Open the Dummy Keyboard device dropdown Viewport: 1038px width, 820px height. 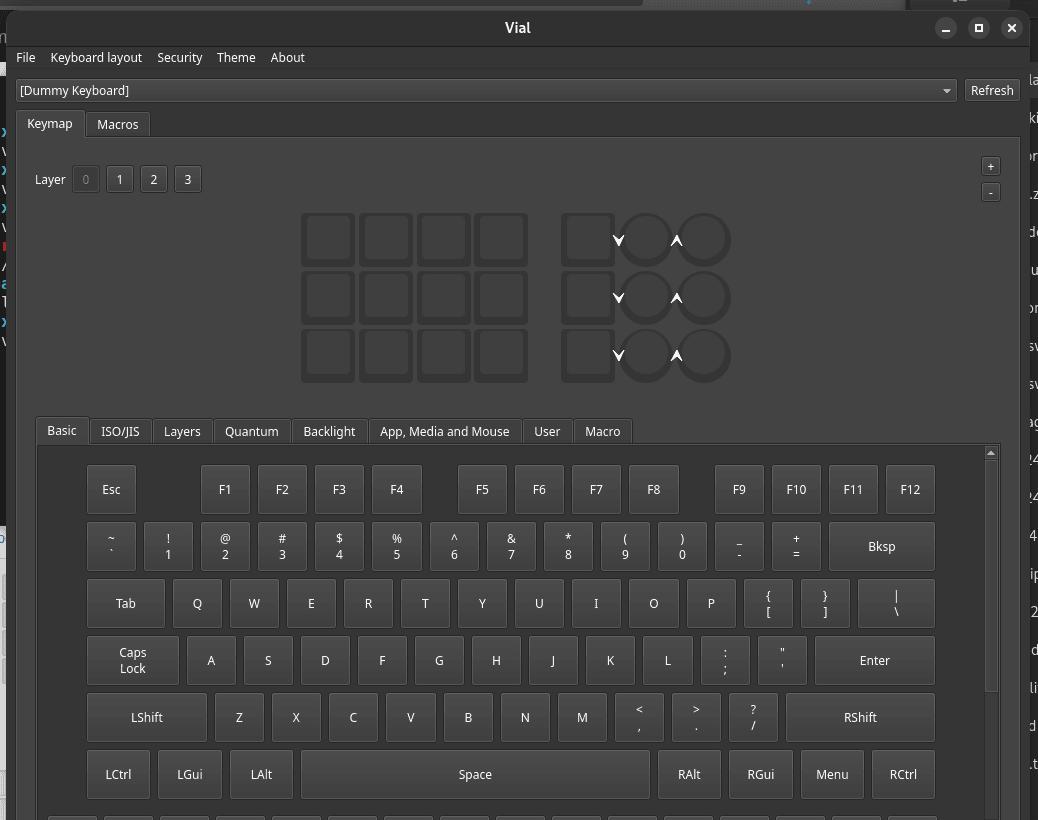point(486,91)
